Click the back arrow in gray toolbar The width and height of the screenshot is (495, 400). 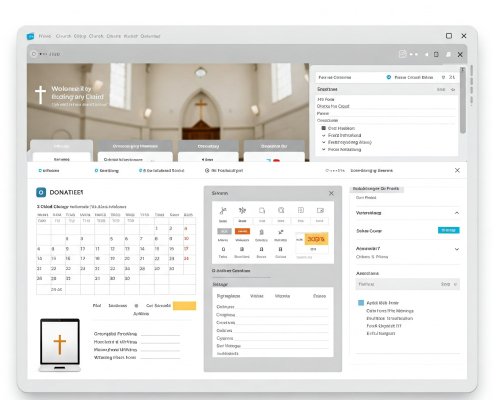tap(426, 54)
